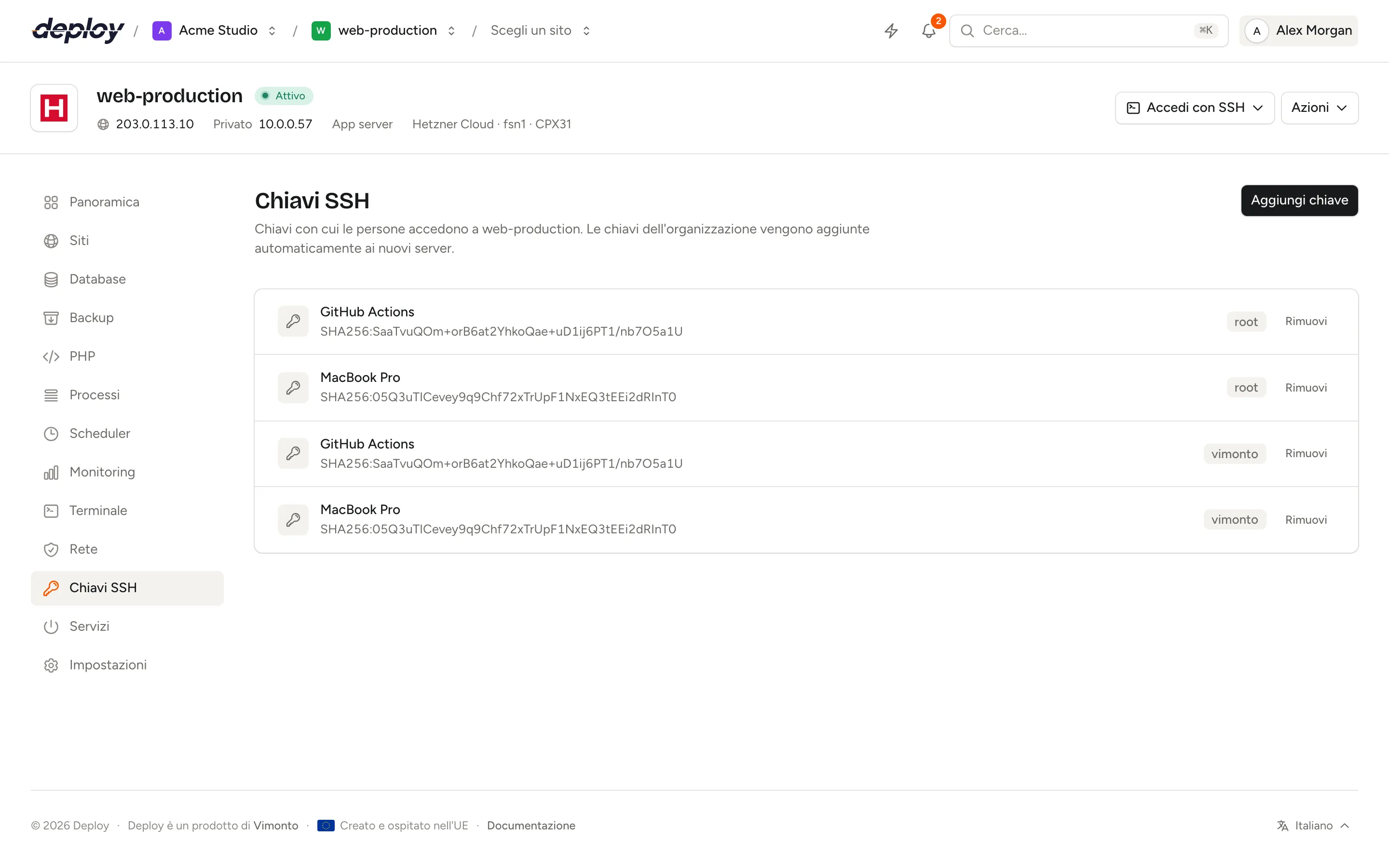Click the Processi list icon
Viewport: 1389px width, 868px height.
tap(51, 395)
